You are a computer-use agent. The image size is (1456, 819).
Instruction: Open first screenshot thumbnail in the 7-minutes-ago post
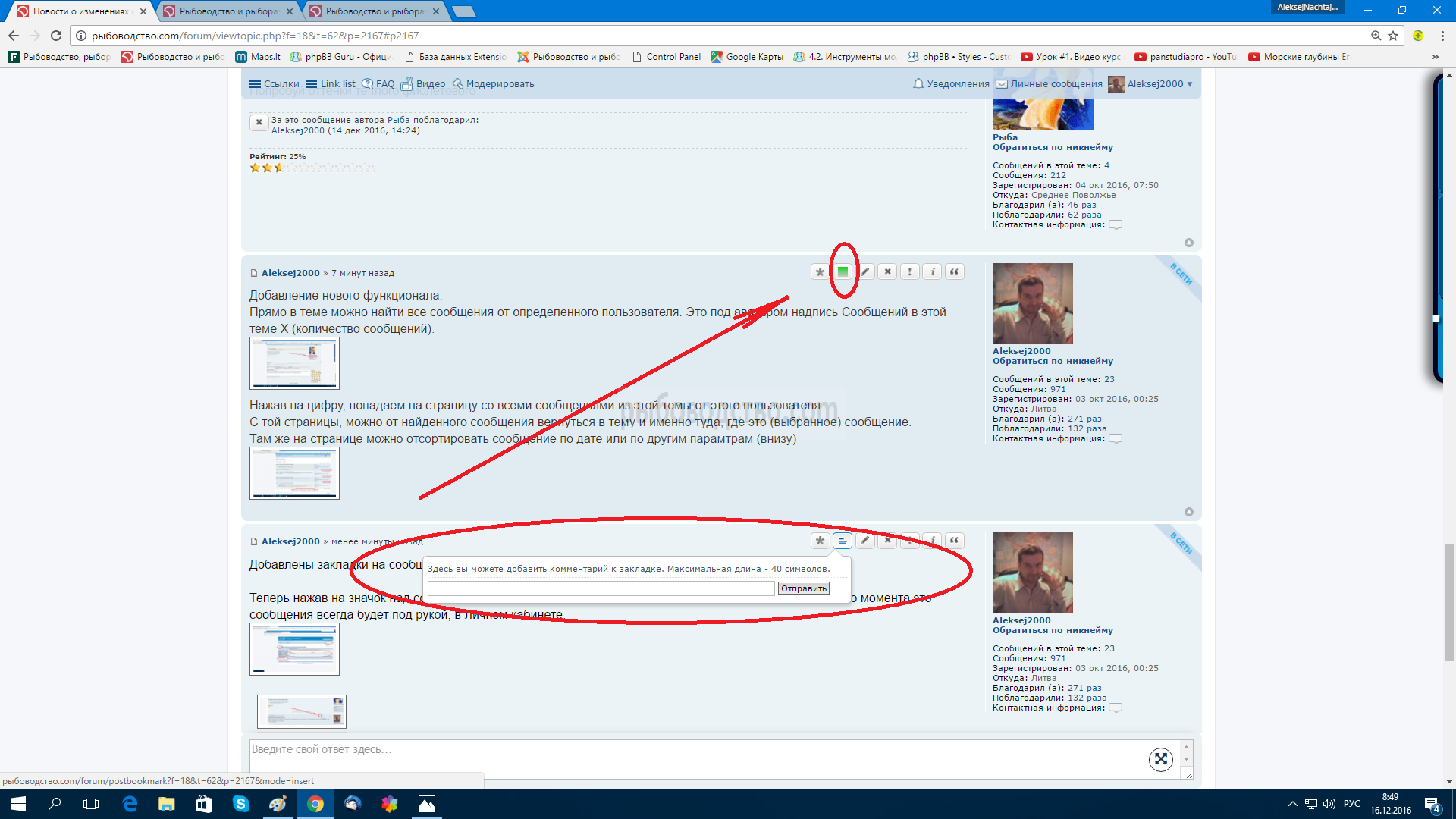[294, 363]
